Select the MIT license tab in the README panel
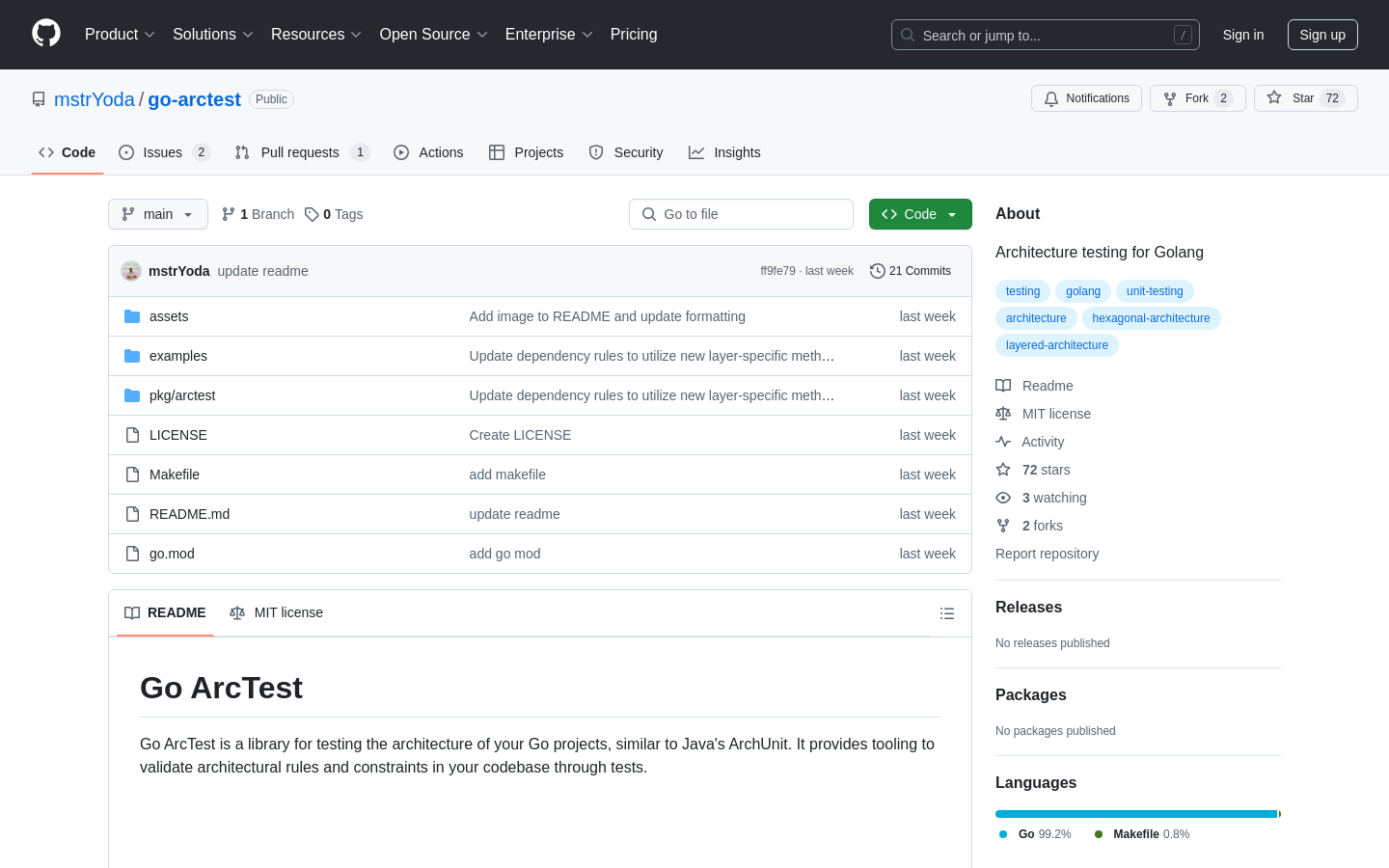Viewport: 1389px width, 868px height. 276,612
